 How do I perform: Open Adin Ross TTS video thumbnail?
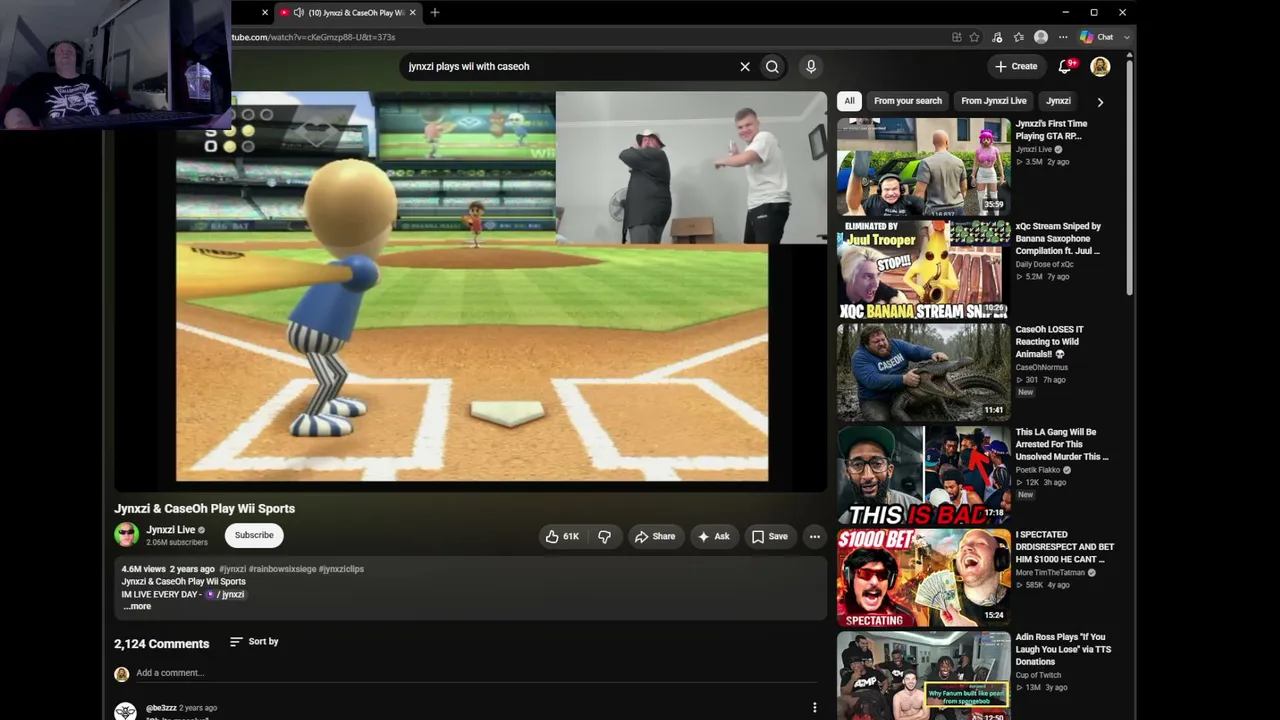click(924, 676)
